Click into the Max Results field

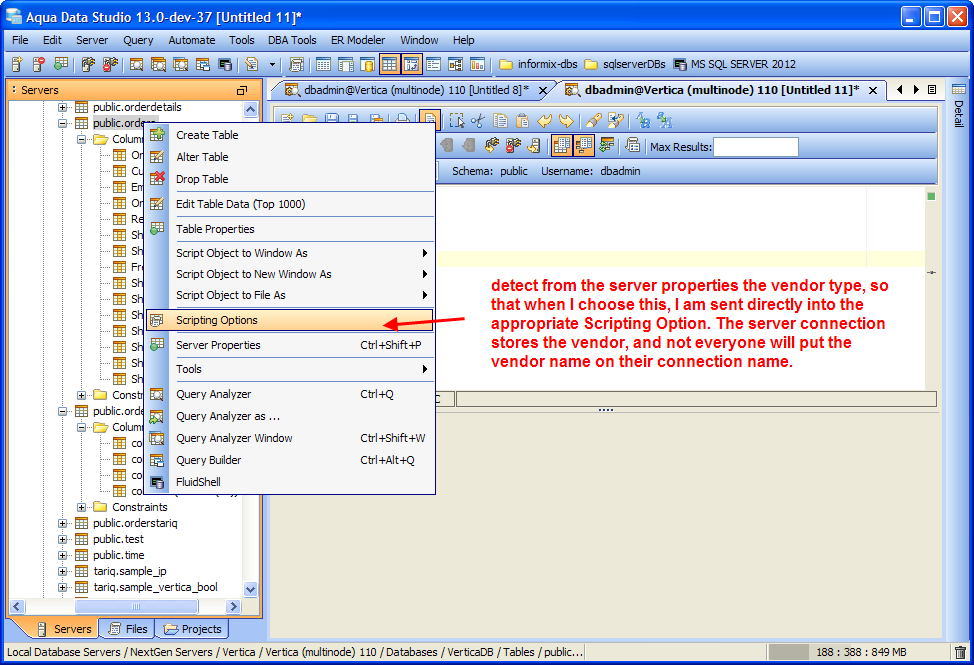click(756, 147)
